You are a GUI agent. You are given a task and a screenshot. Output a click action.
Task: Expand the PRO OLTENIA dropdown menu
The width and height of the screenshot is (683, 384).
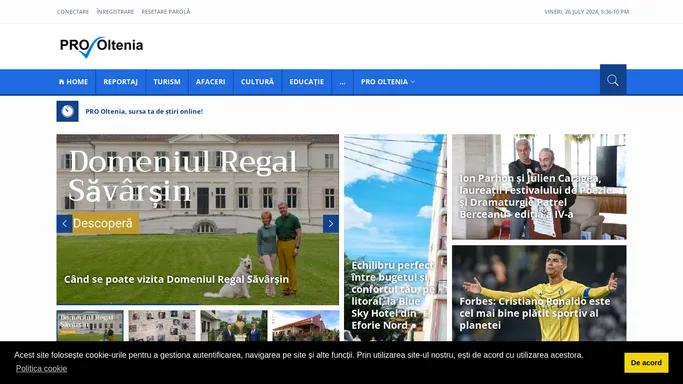coord(388,82)
